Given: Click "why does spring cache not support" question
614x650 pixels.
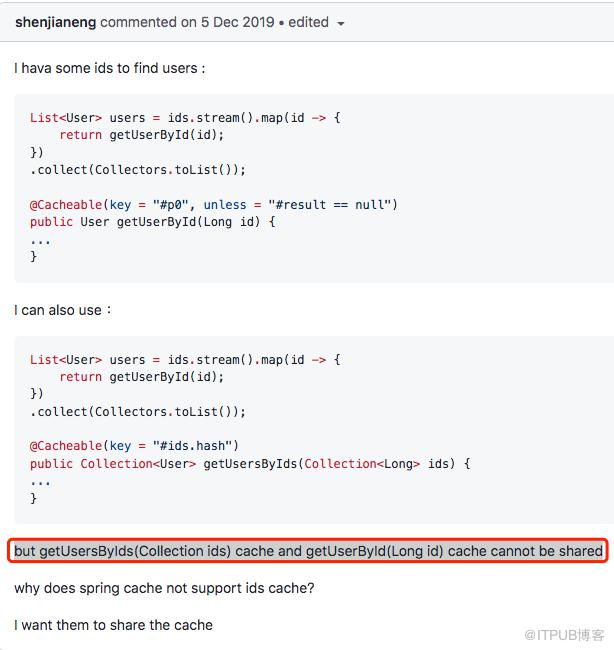Looking at the screenshot, I should click(x=164, y=588).
